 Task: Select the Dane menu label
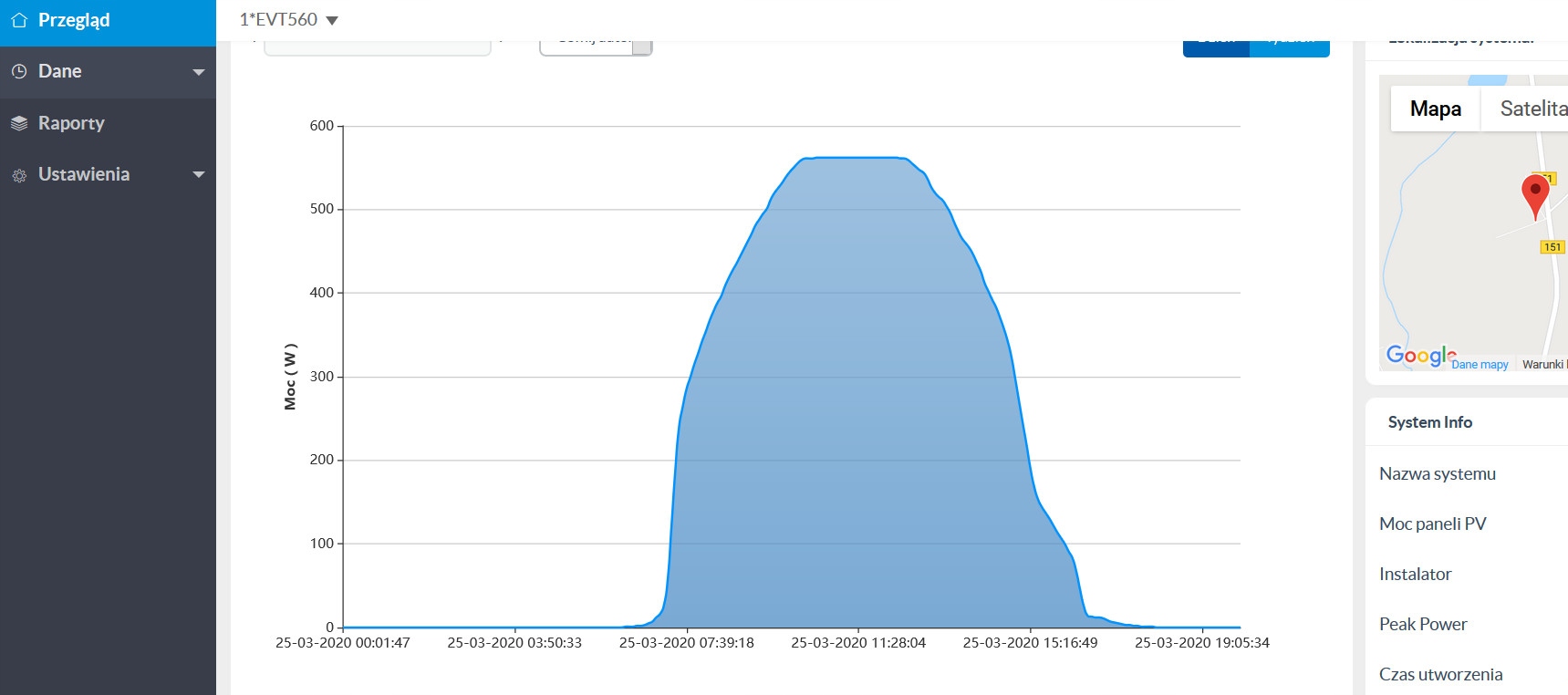(x=60, y=71)
